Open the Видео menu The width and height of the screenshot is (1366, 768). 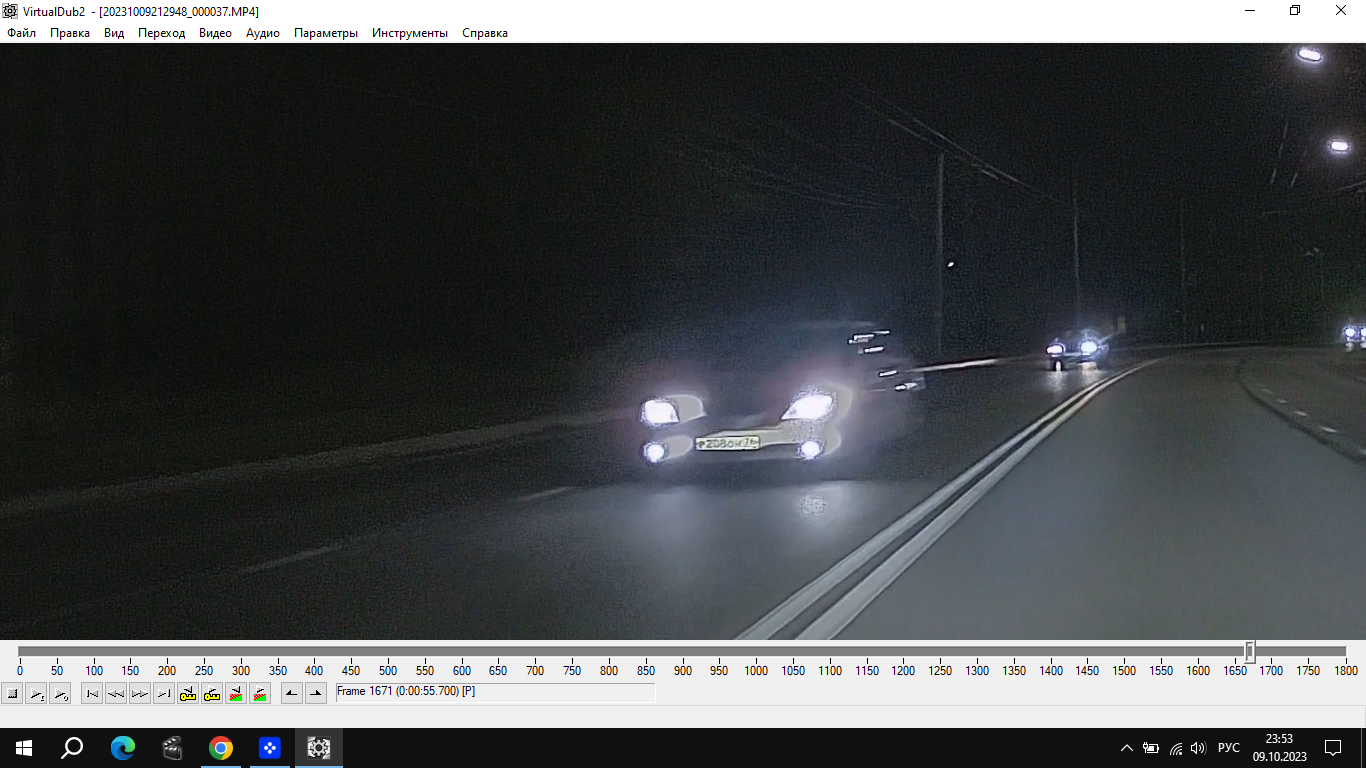(x=215, y=33)
